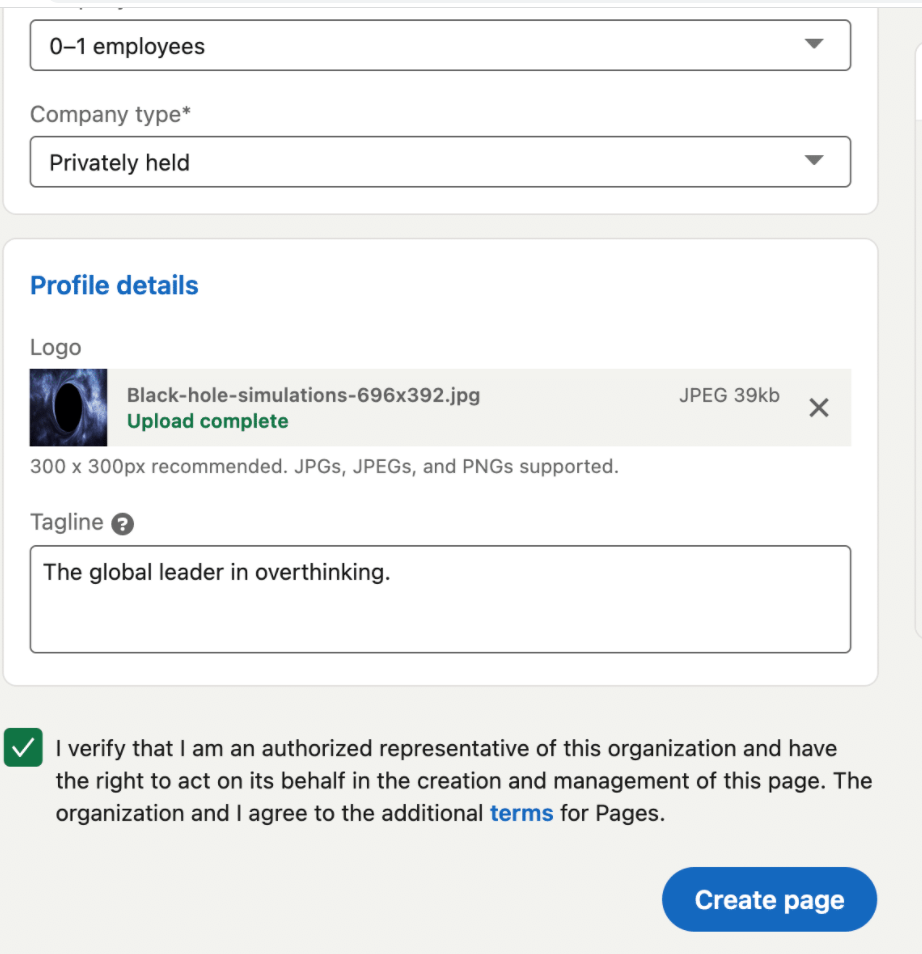
Task: Toggle the authorized representative verification checkbox
Action: [23, 748]
